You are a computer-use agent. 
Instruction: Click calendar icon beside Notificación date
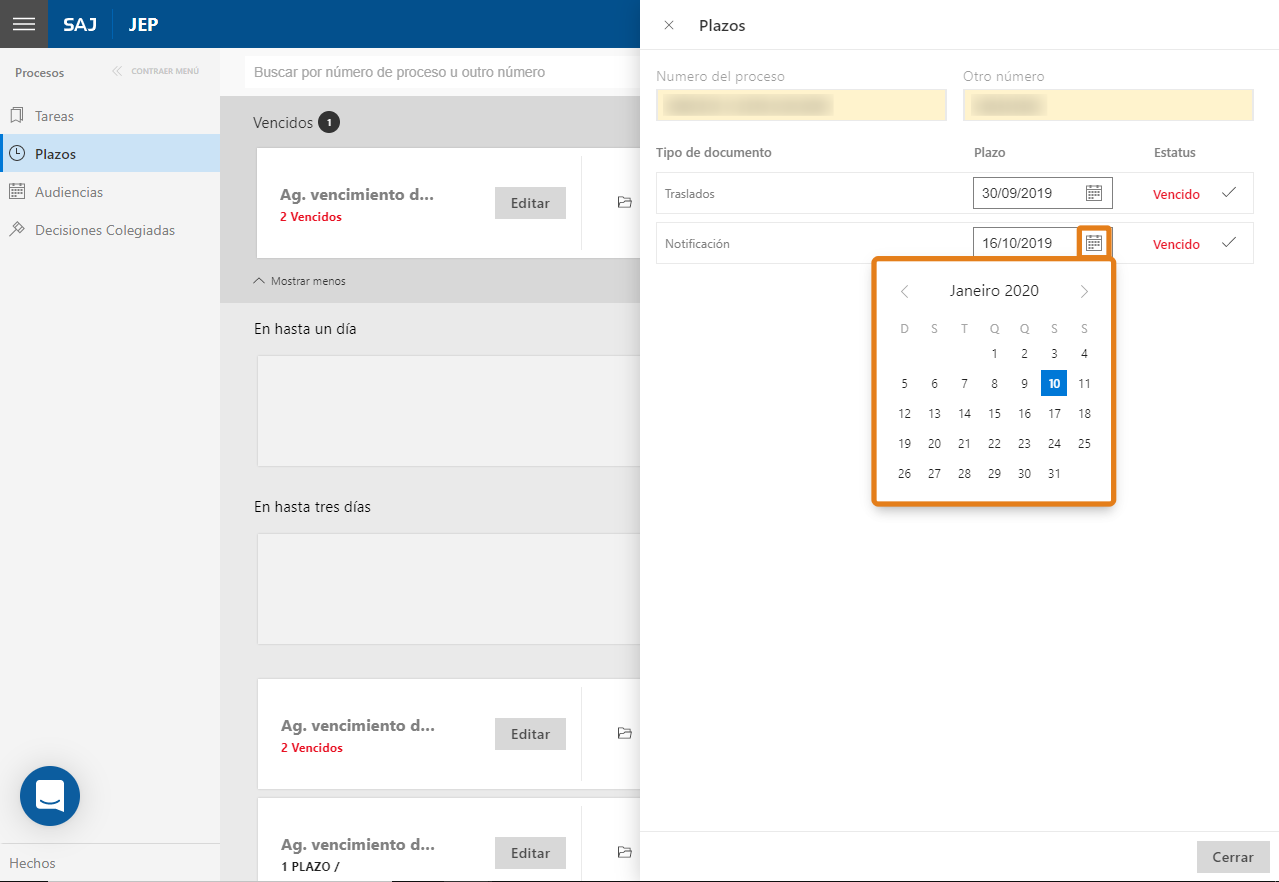[x=1093, y=243]
